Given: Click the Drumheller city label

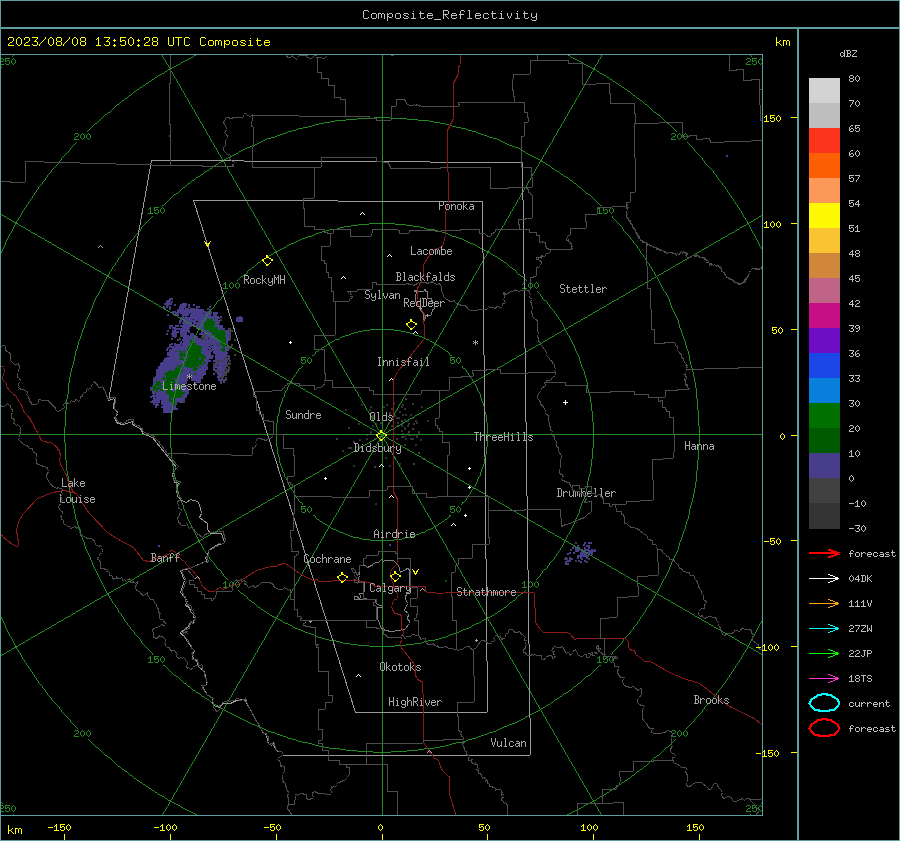Looking at the screenshot, I should pyautogui.click(x=586, y=493).
